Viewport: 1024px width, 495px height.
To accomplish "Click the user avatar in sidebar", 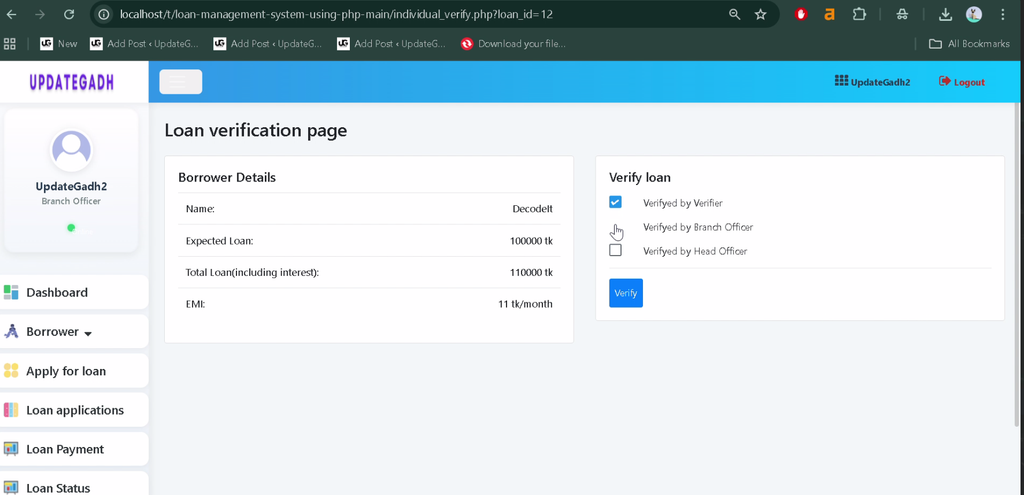I will (x=71, y=150).
